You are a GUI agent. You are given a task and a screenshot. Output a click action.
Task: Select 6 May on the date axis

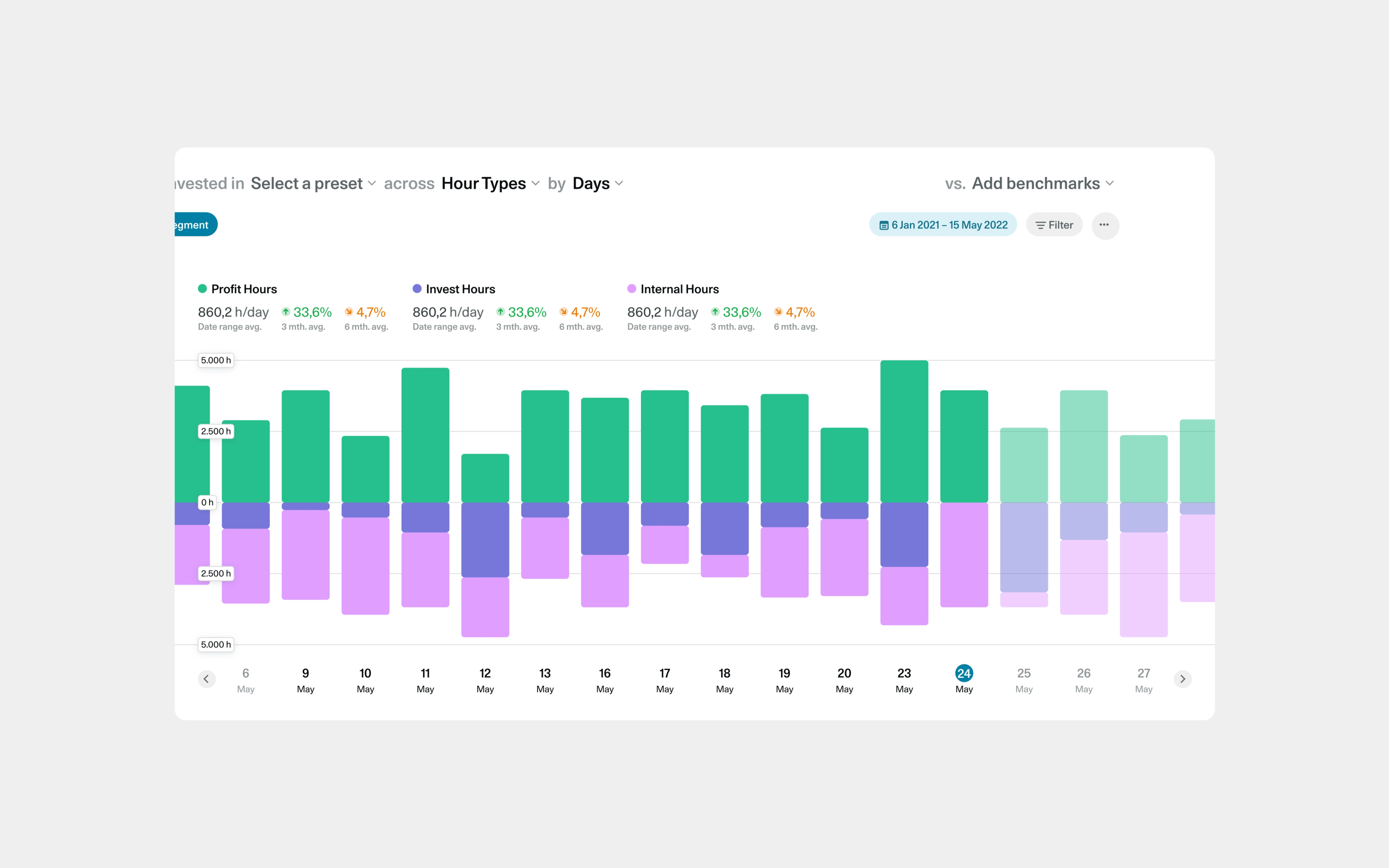point(246,680)
